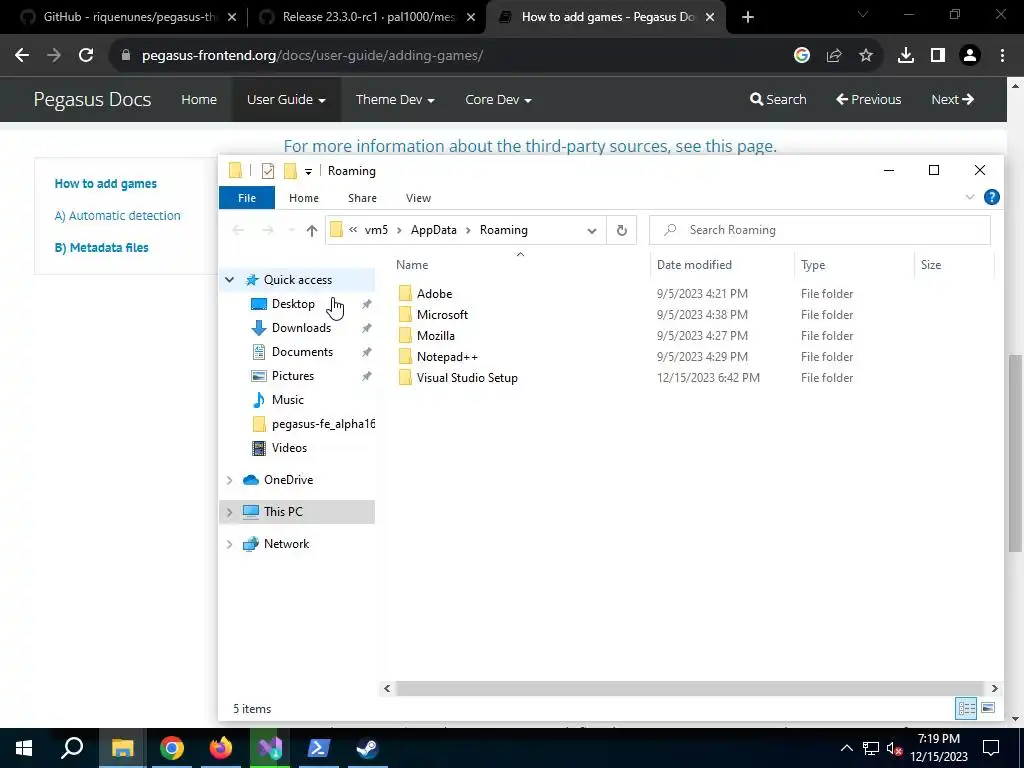Open the Chrome profile avatar
Image resolution: width=1024 pixels, height=768 pixels.
pos(970,56)
